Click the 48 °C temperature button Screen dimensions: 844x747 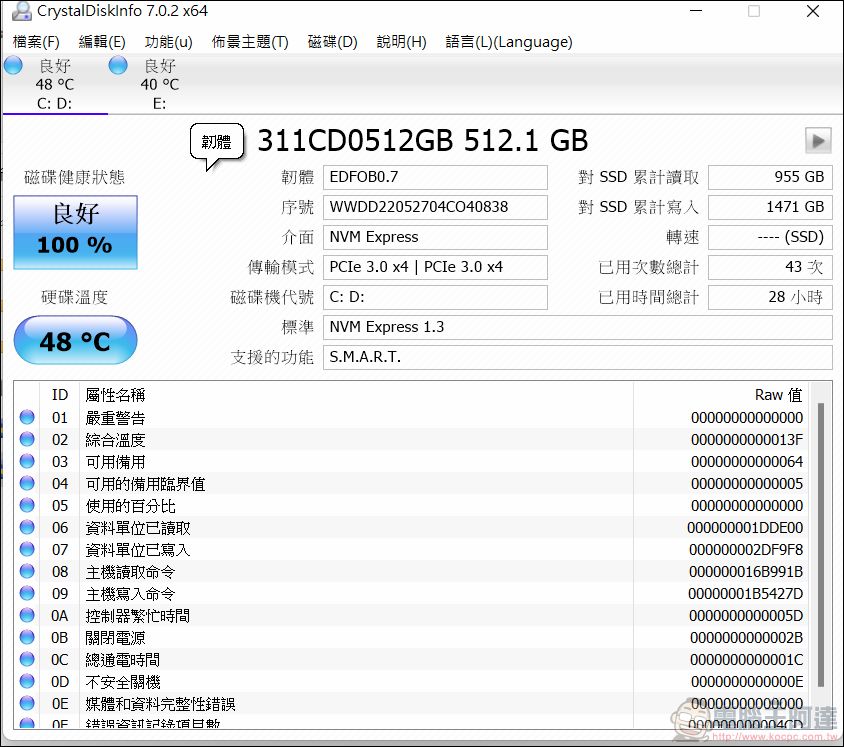coord(75,341)
